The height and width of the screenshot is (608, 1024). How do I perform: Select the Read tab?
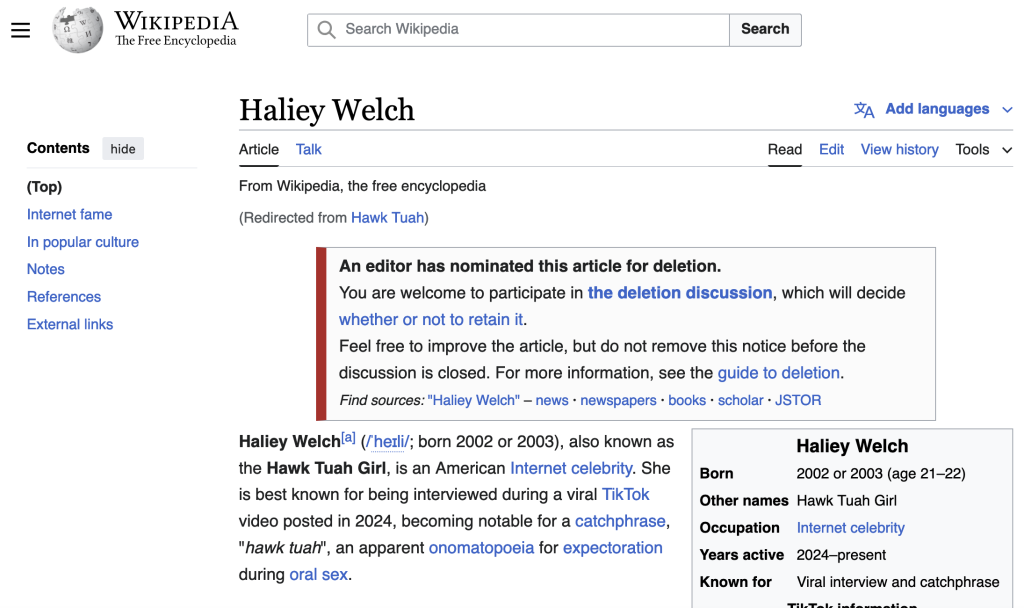784,150
